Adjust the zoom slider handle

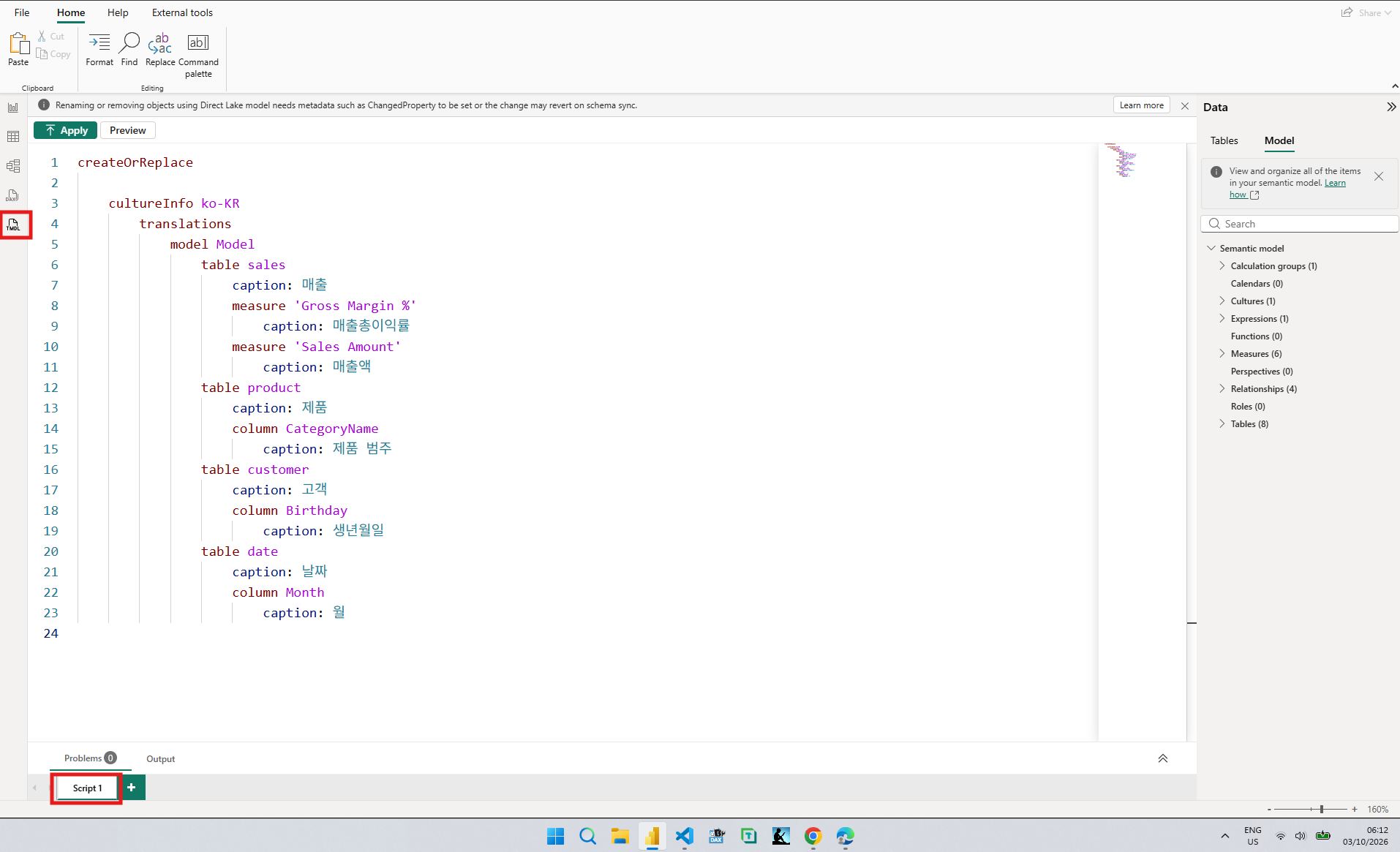[x=1322, y=810]
